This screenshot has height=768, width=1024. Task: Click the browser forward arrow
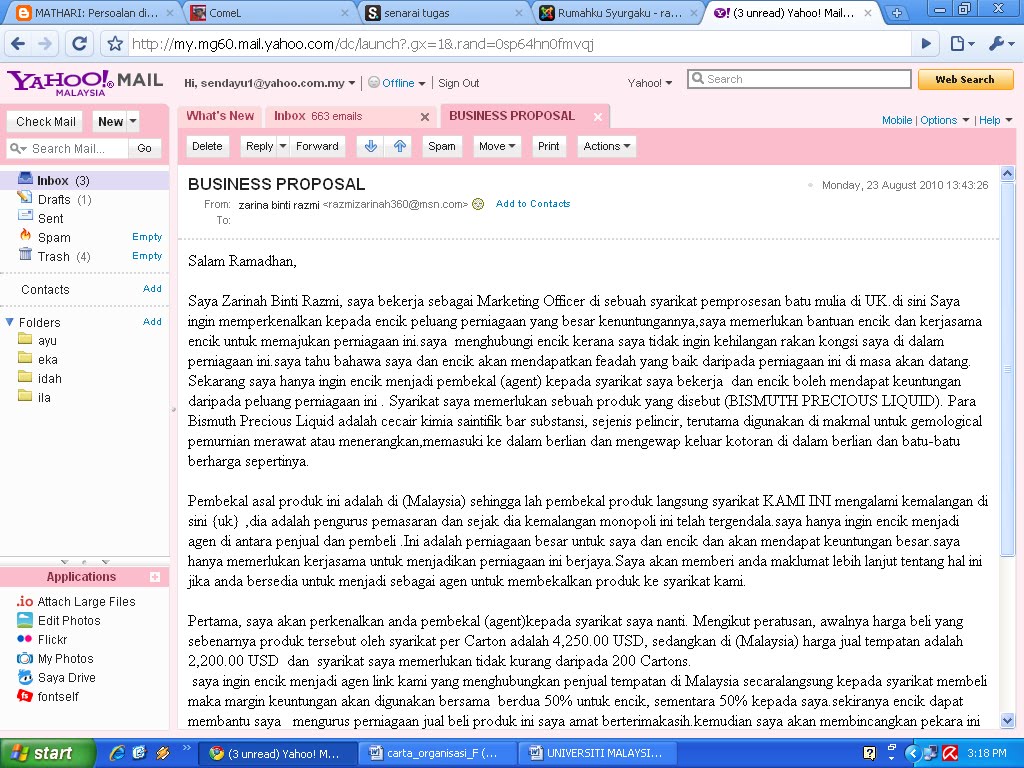point(45,44)
